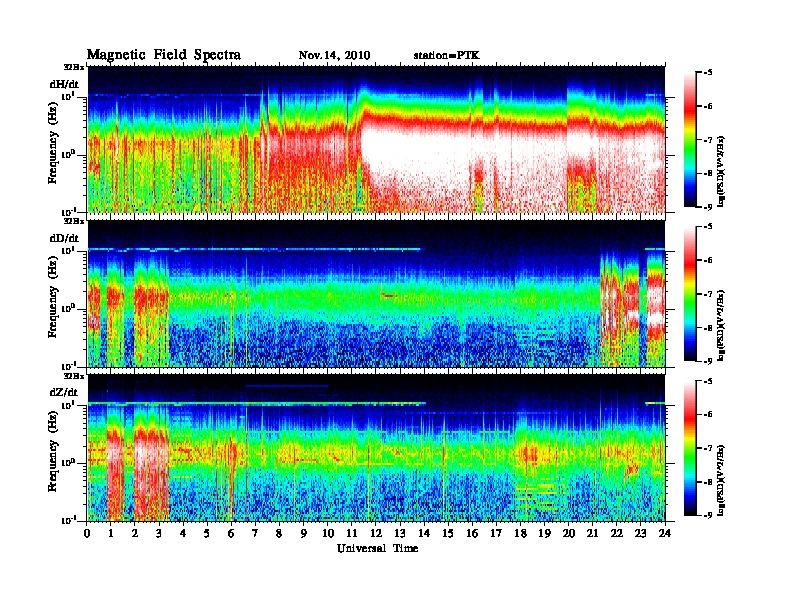Click the color bar beside the dD/dt panel

[689, 294]
